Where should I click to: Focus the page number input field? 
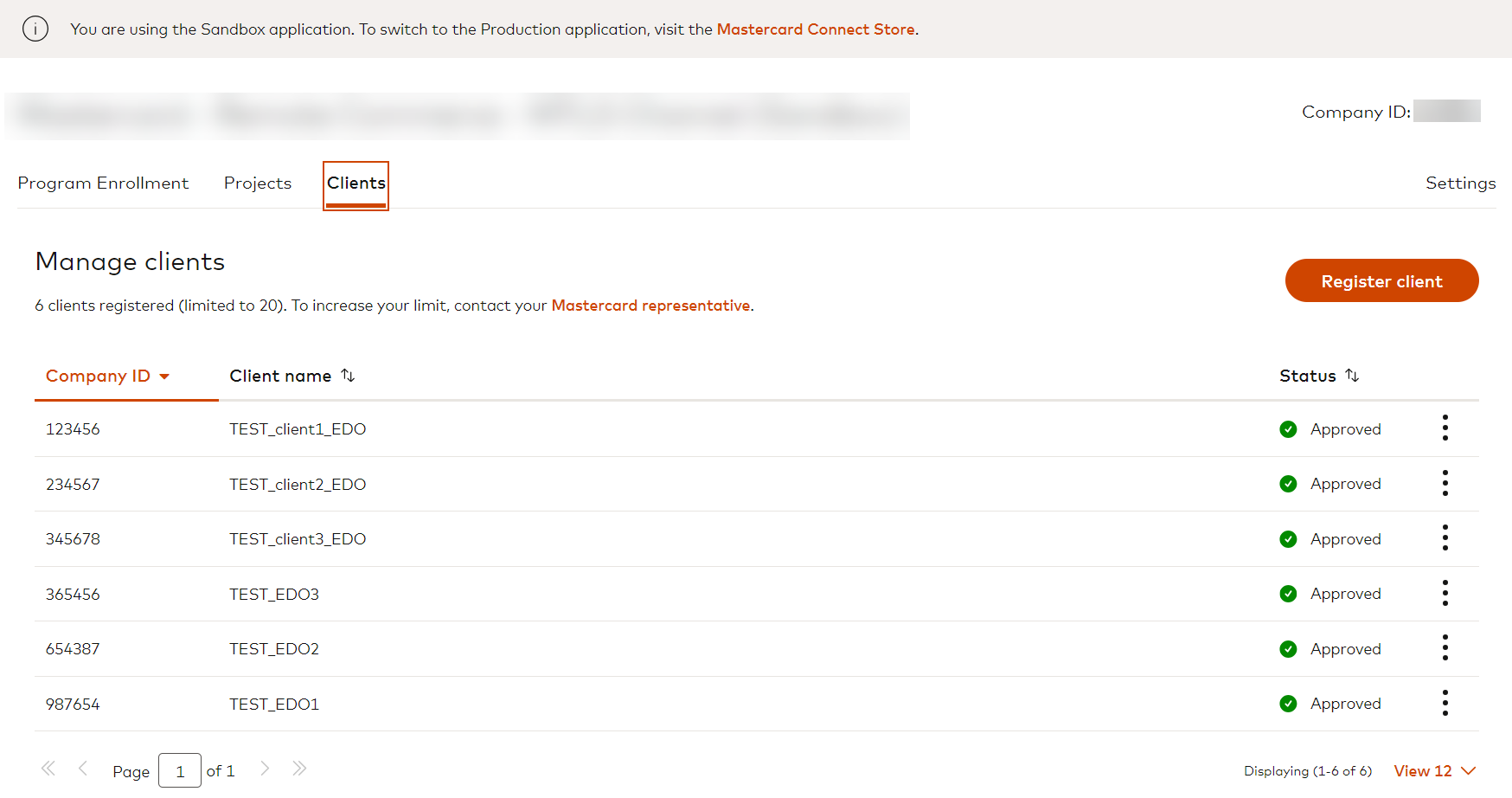click(180, 770)
